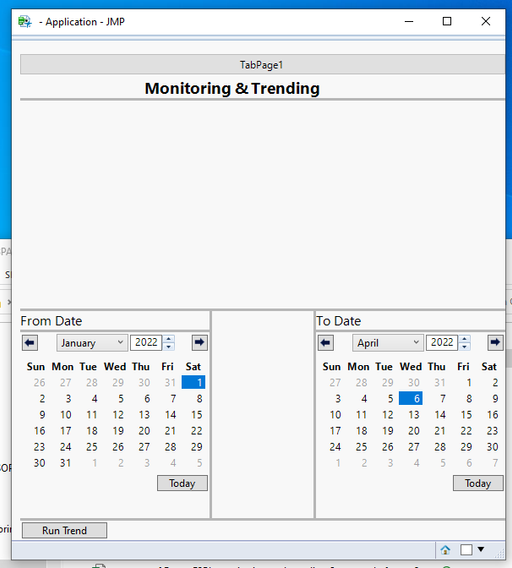The width and height of the screenshot is (512, 568).
Task: Click the home icon in status bar
Action: tap(445, 550)
